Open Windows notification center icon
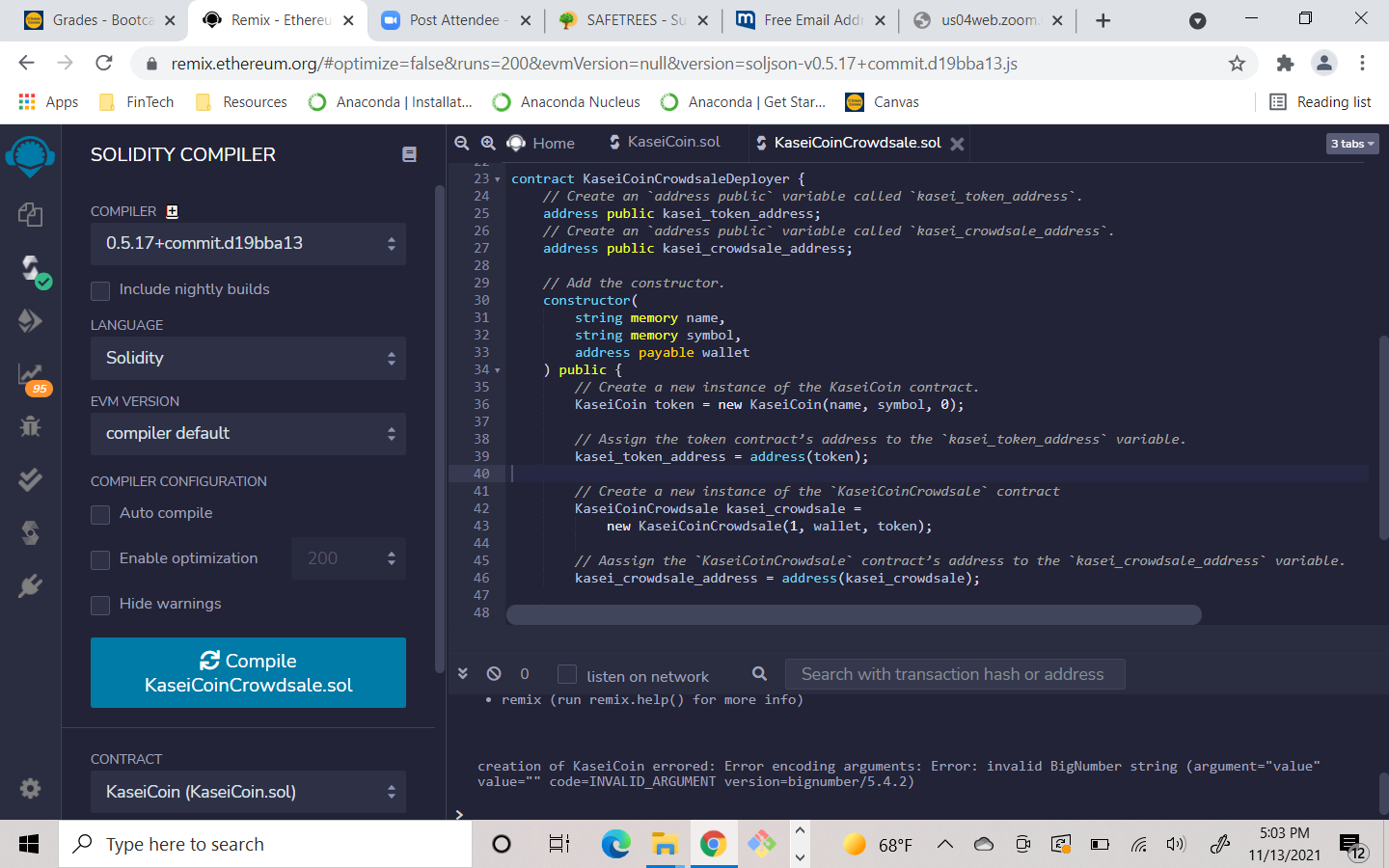Viewport: 1389px width, 868px height. coord(1352,846)
